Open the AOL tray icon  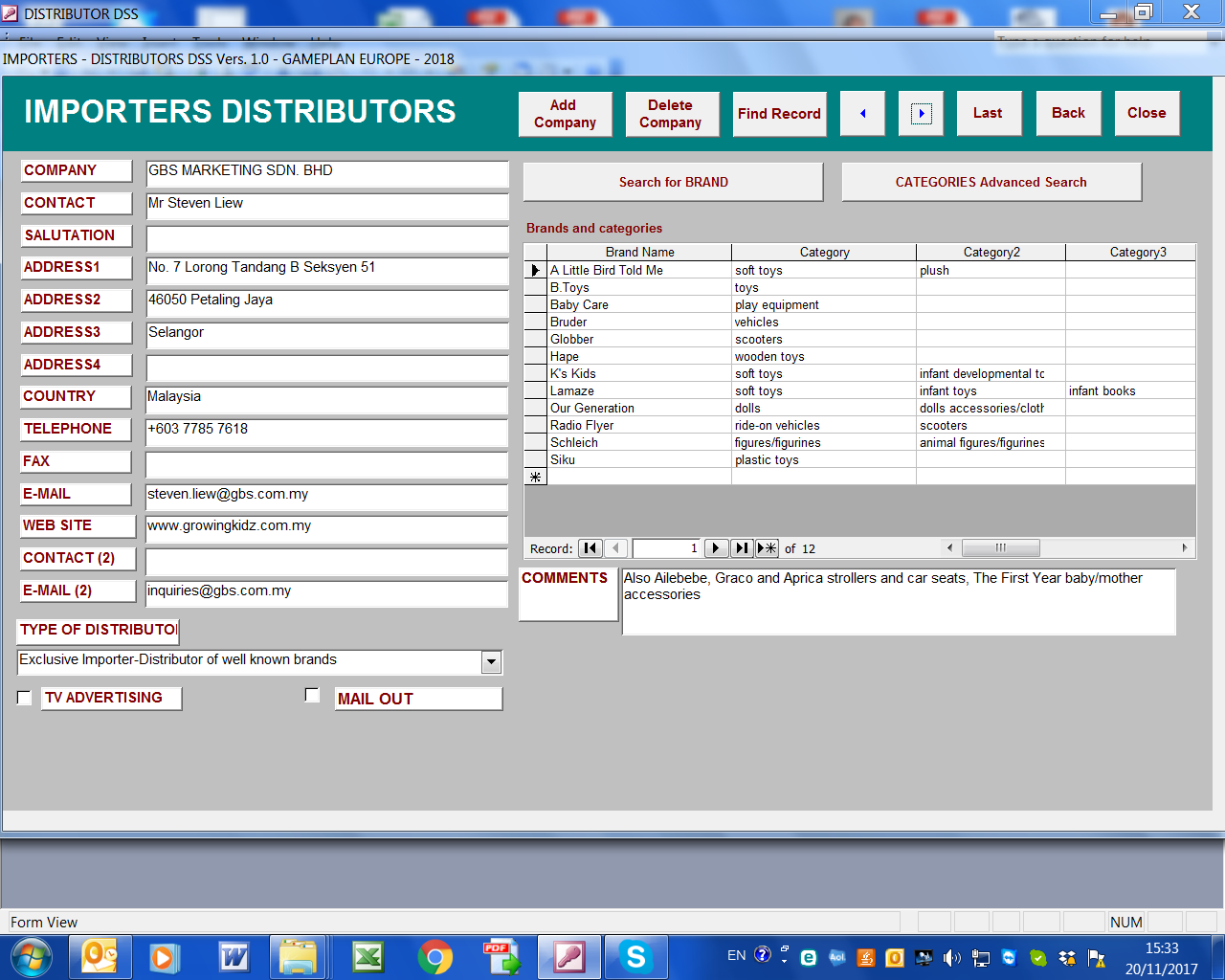click(x=837, y=957)
